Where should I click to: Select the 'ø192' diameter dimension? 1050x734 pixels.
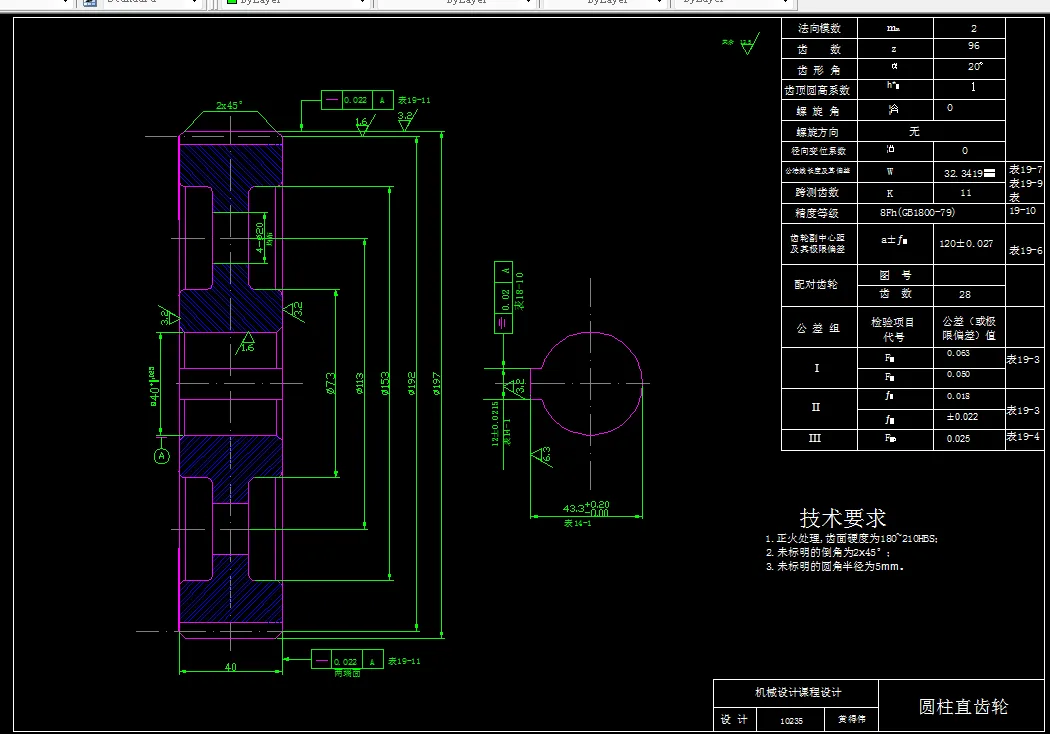point(411,383)
